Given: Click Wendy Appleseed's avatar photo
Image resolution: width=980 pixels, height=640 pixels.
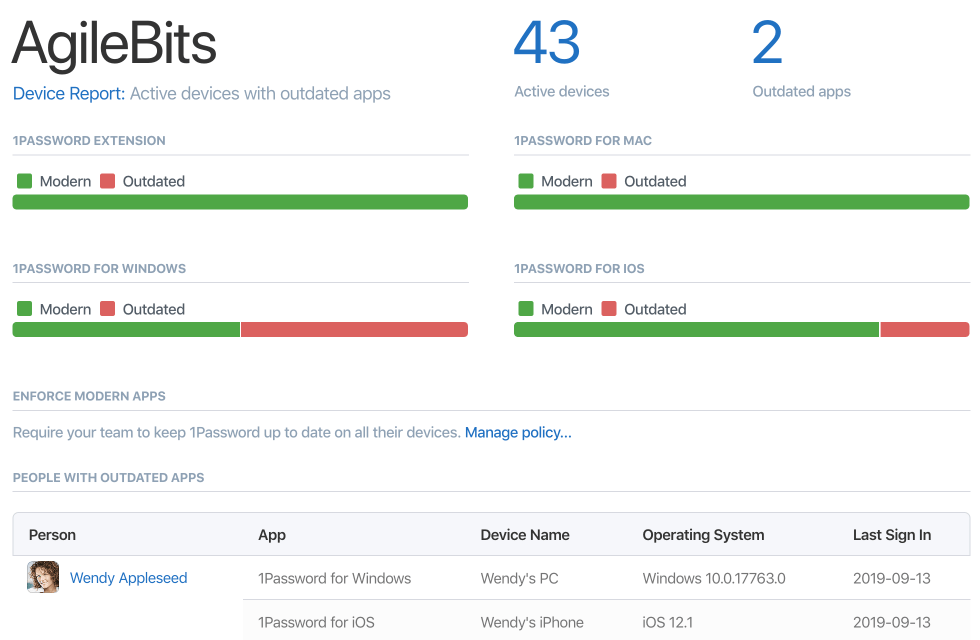Looking at the screenshot, I should 43,577.
